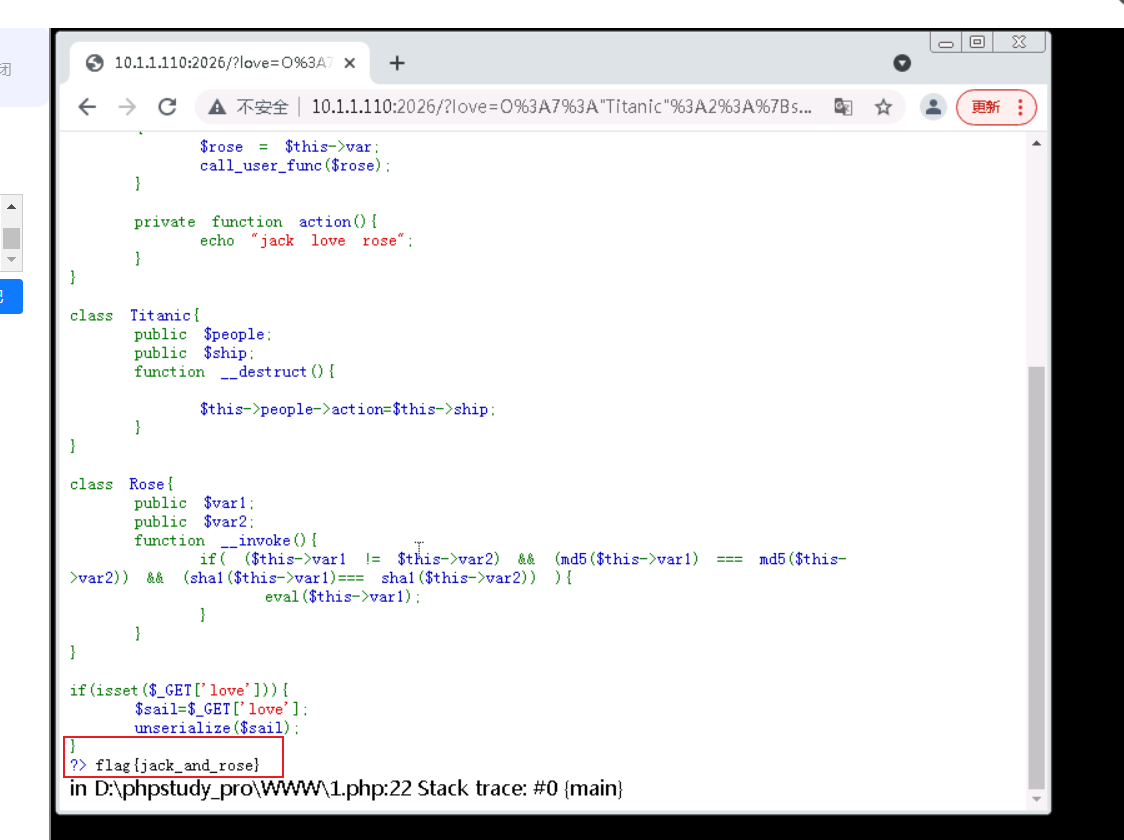Toggle the bookmark star for this page
This screenshot has width=1124, height=840.
pyautogui.click(x=883, y=104)
